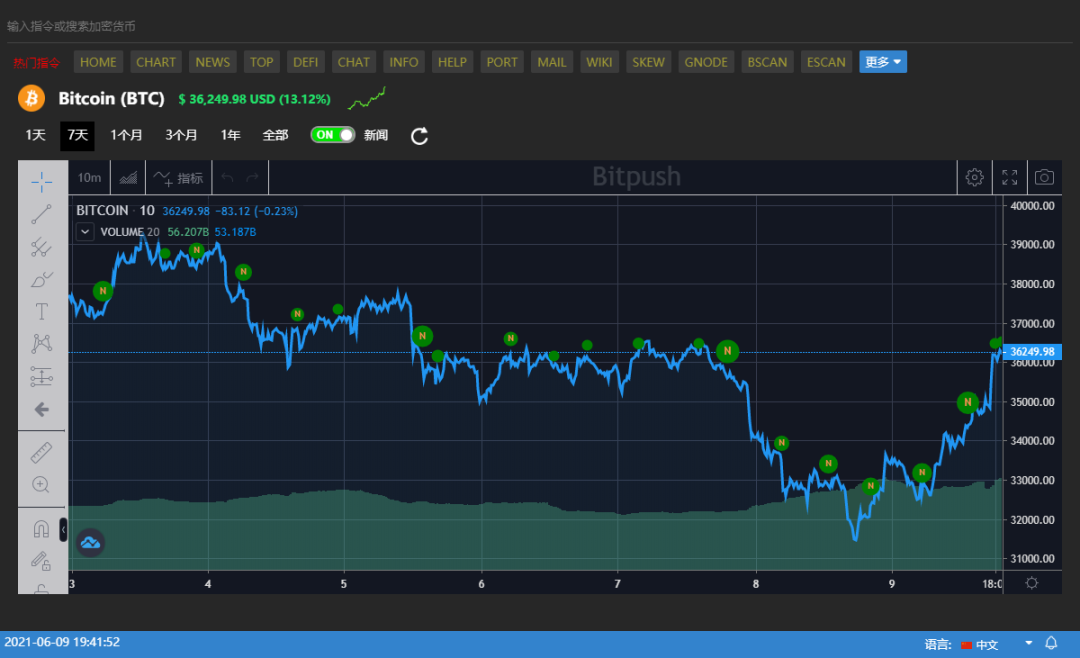Screen dimensions: 1080x658
Task: Enter fullscreen chart mode
Action: [1010, 177]
